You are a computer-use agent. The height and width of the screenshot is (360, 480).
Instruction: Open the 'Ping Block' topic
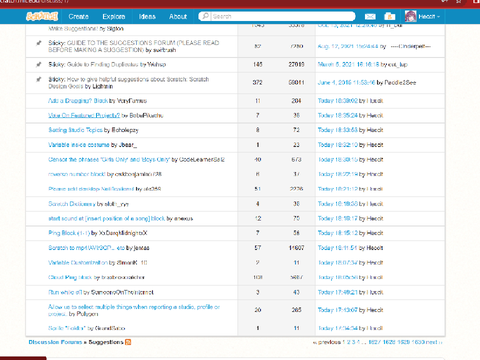click(69, 233)
